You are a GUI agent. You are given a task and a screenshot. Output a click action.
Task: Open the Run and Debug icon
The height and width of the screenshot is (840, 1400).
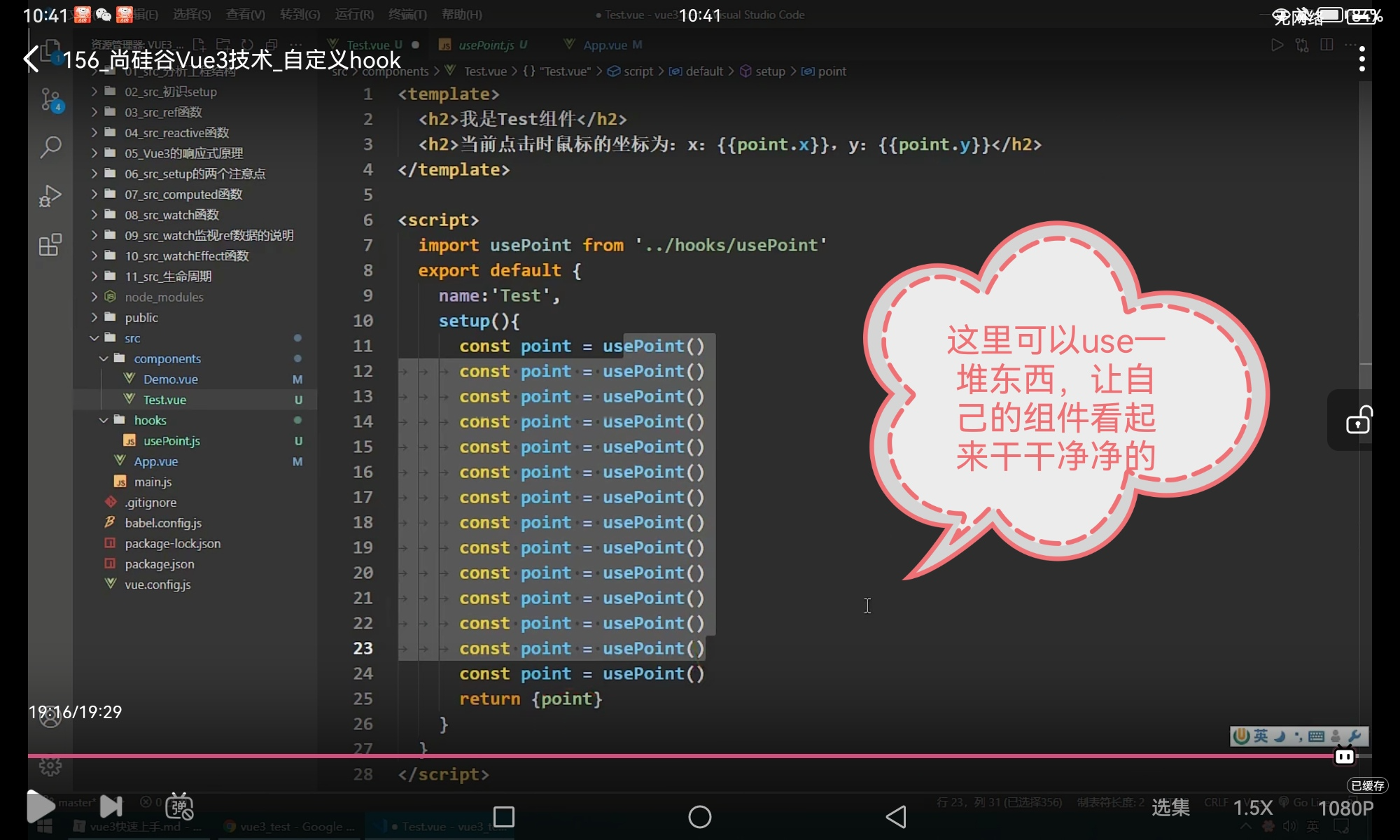[x=50, y=196]
